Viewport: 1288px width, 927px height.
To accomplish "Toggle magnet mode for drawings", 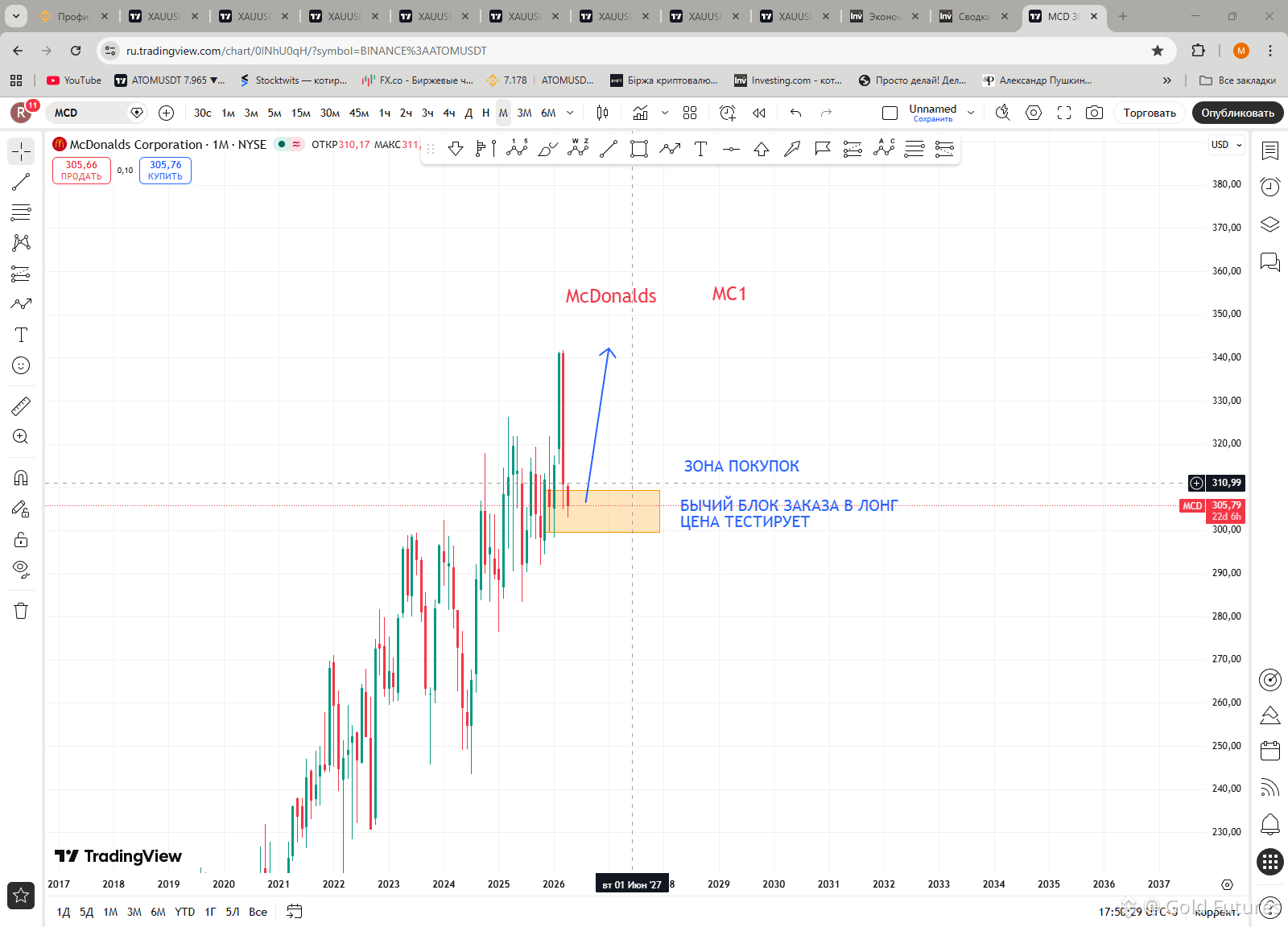I will (21, 478).
